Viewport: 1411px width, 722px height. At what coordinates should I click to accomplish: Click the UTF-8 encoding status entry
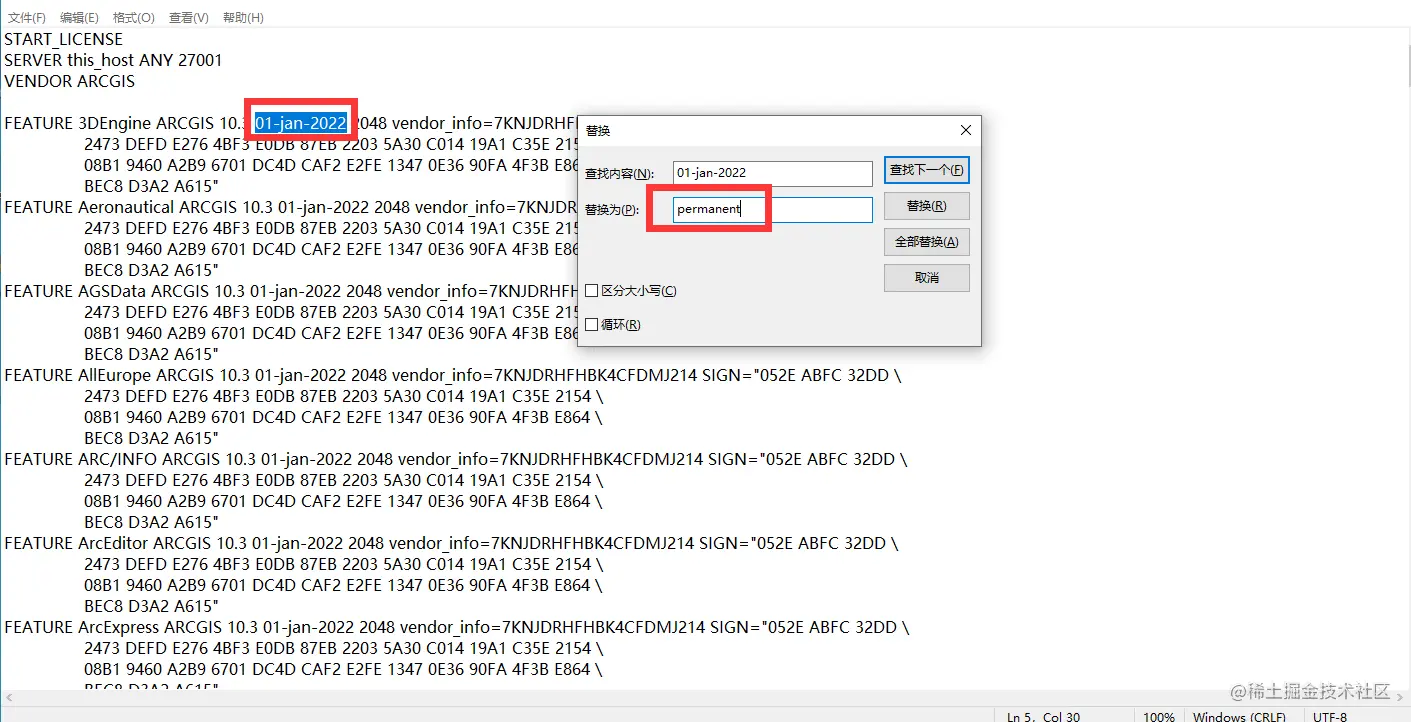1330,715
